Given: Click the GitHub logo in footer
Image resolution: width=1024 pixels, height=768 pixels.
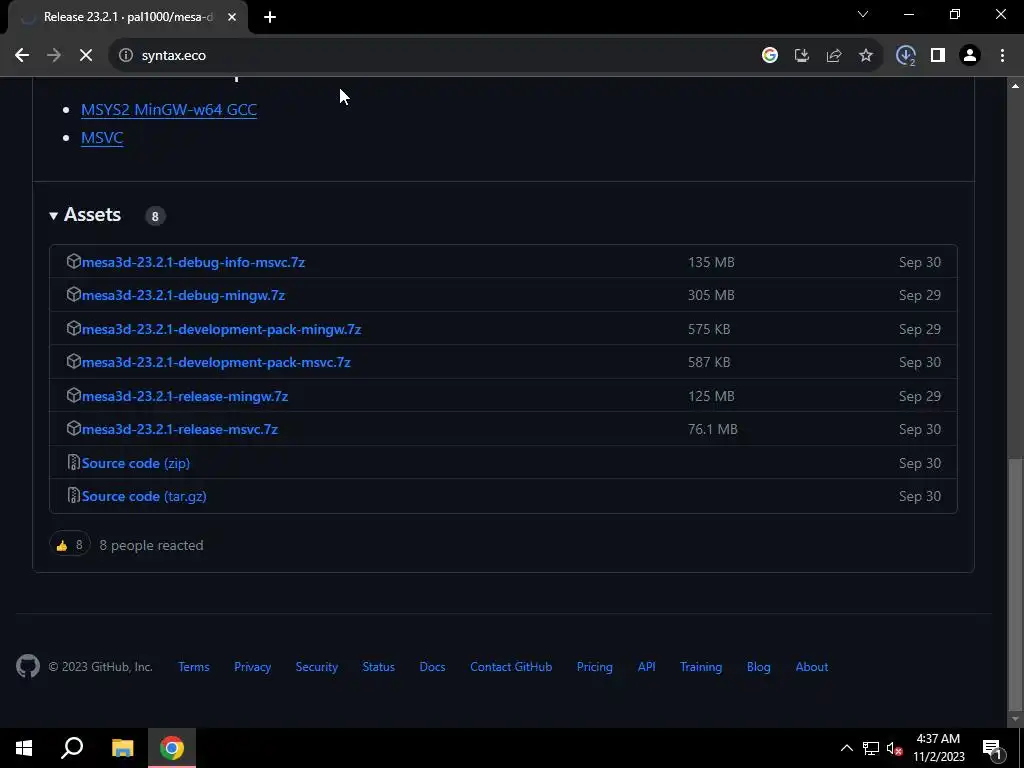Looking at the screenshot, I should 28,667.
